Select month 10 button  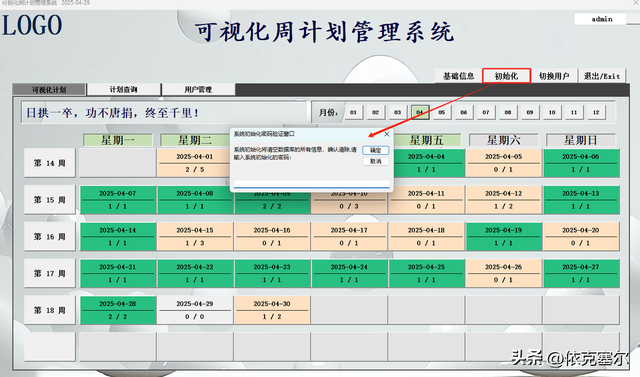(552, 112)
